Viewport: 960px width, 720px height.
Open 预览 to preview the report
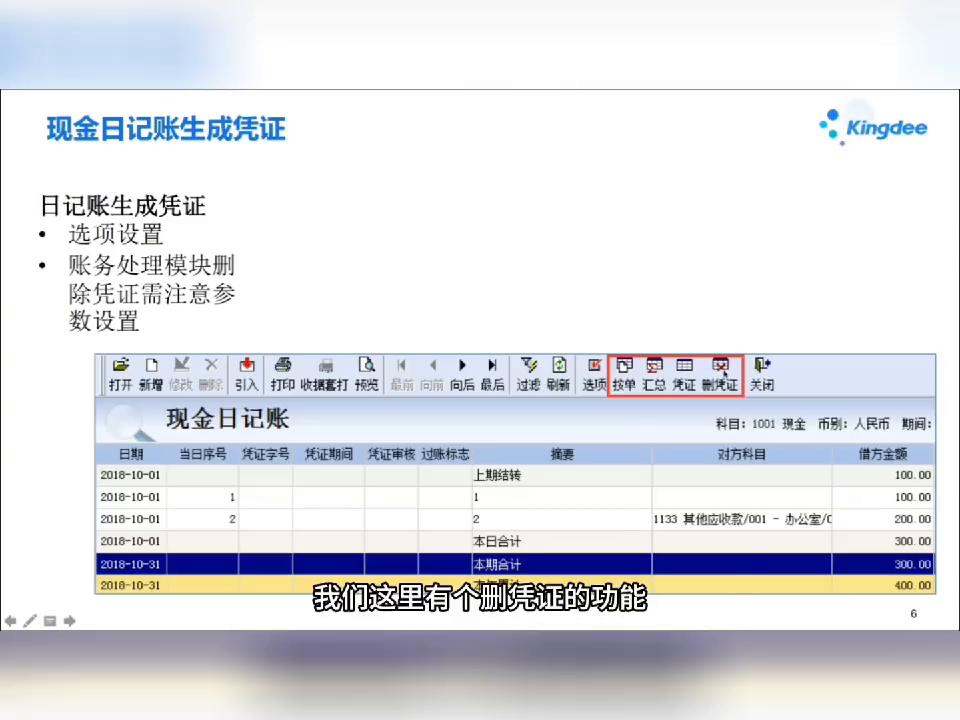pos(367,372)
